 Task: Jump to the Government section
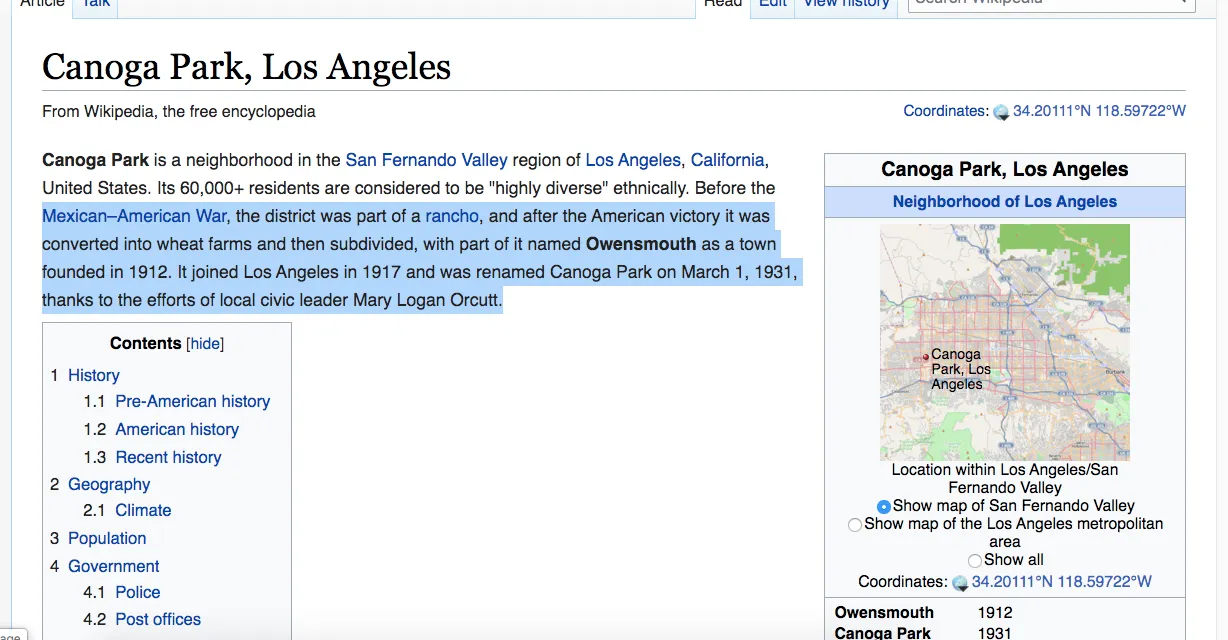114,566
